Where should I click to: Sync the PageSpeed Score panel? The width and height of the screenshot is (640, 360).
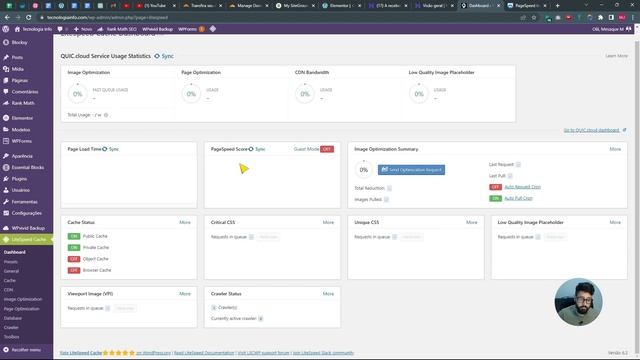click(257, 149)
